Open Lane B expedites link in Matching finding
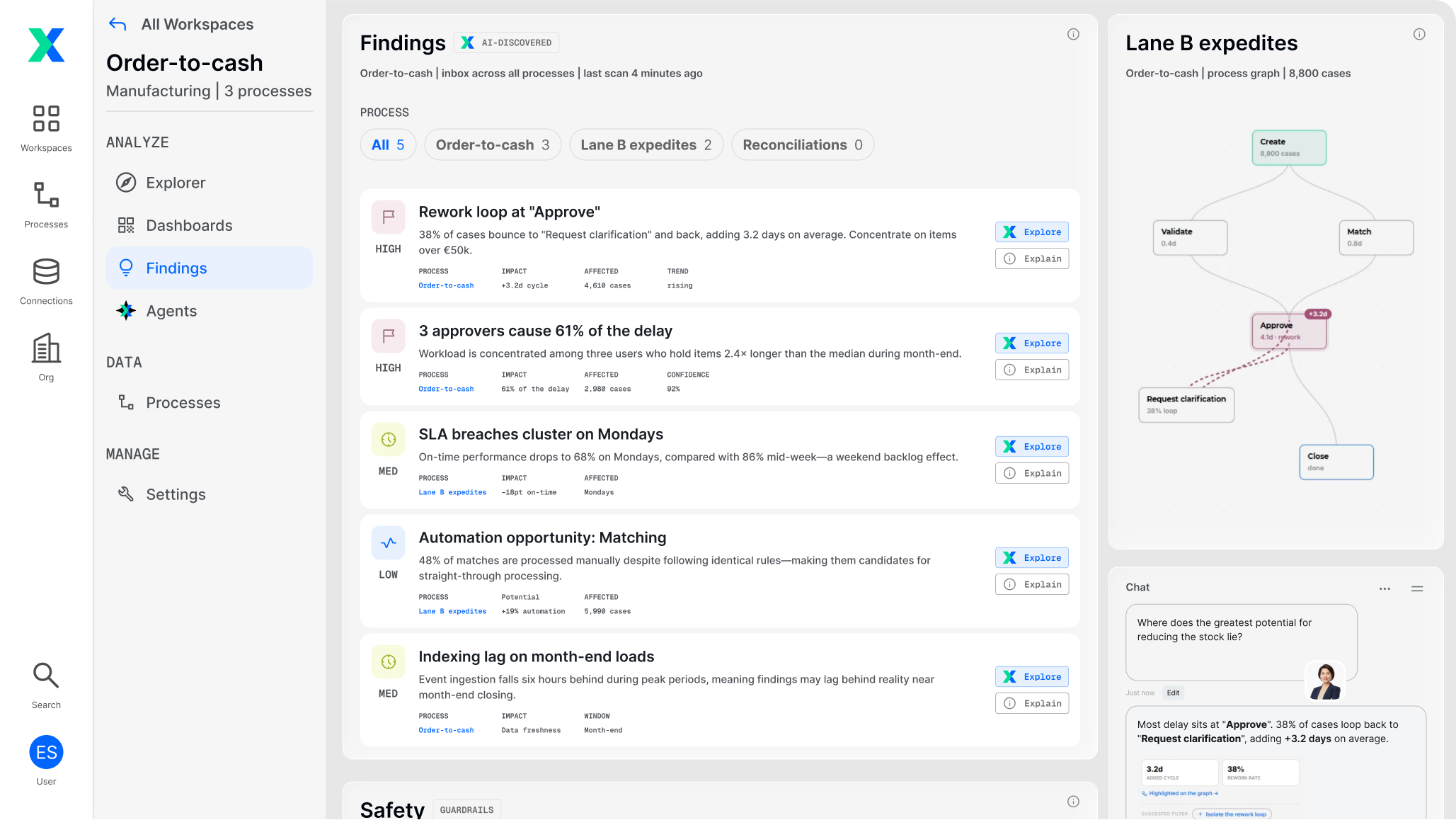The height and width of the screenshot is (820, 1456). pyautogui.click(x=452, y=612)
